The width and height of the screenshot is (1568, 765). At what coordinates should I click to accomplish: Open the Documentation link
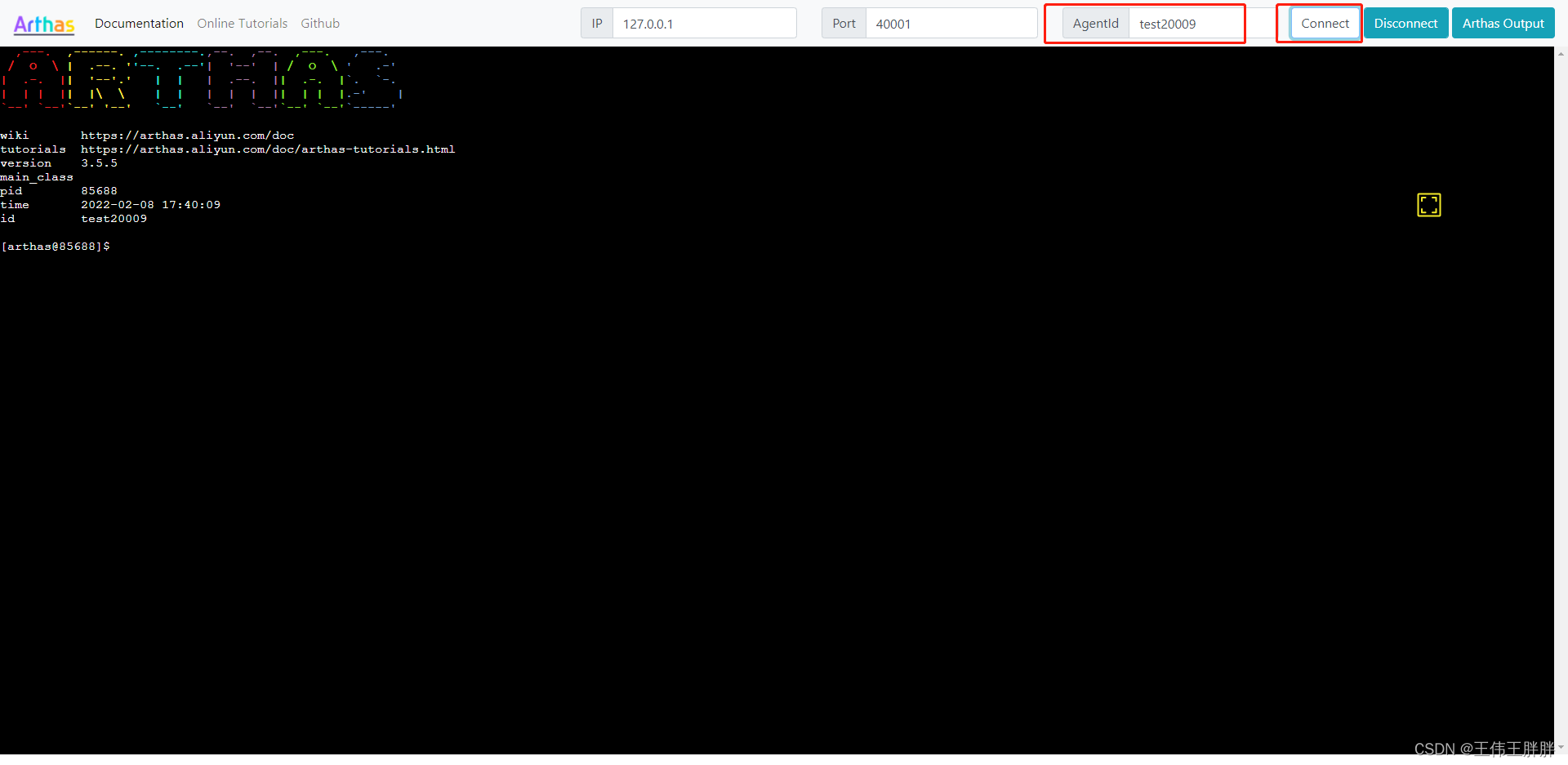click(139, 24)
